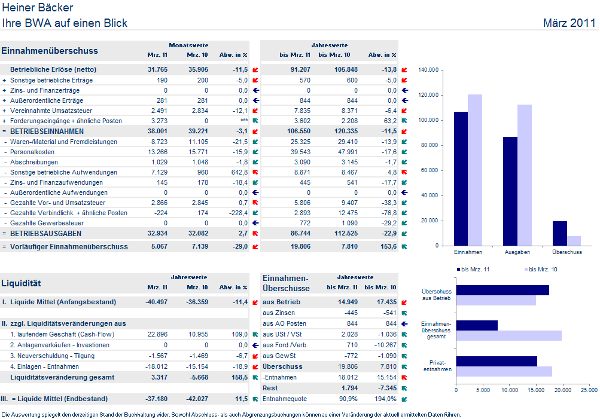
Task: Click monthly arrow for Gezahlte Vor- und Umsatzsteuer
Action: (256, 202)
